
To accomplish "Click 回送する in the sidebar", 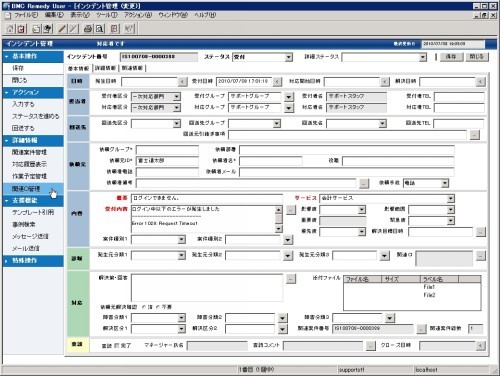I will pyautogui.click(x=23, y=128).
